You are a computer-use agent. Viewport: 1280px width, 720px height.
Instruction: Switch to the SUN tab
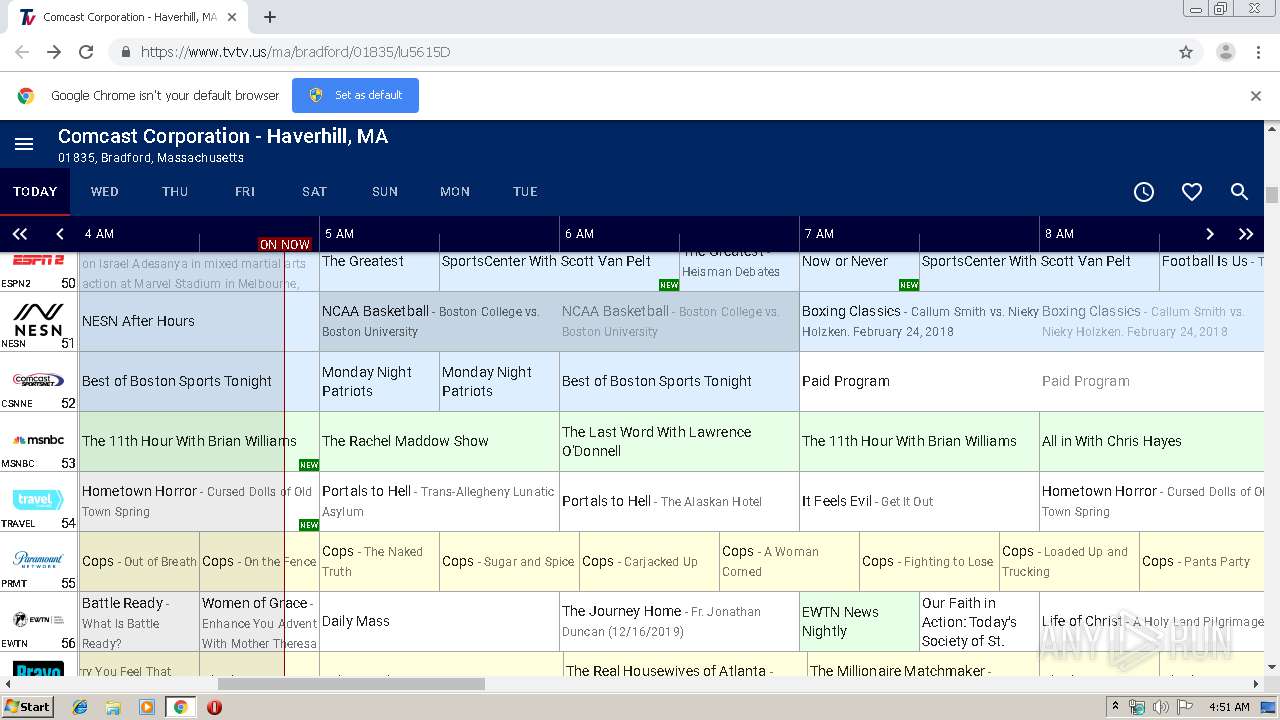click(x=385, y=192)
